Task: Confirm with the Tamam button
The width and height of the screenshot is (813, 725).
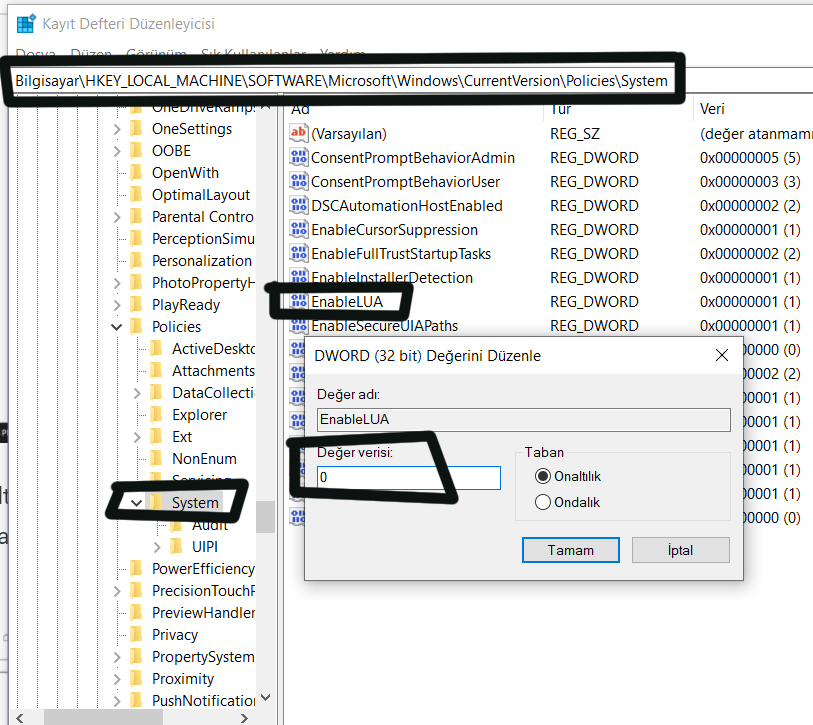Action: click(570, 550)
